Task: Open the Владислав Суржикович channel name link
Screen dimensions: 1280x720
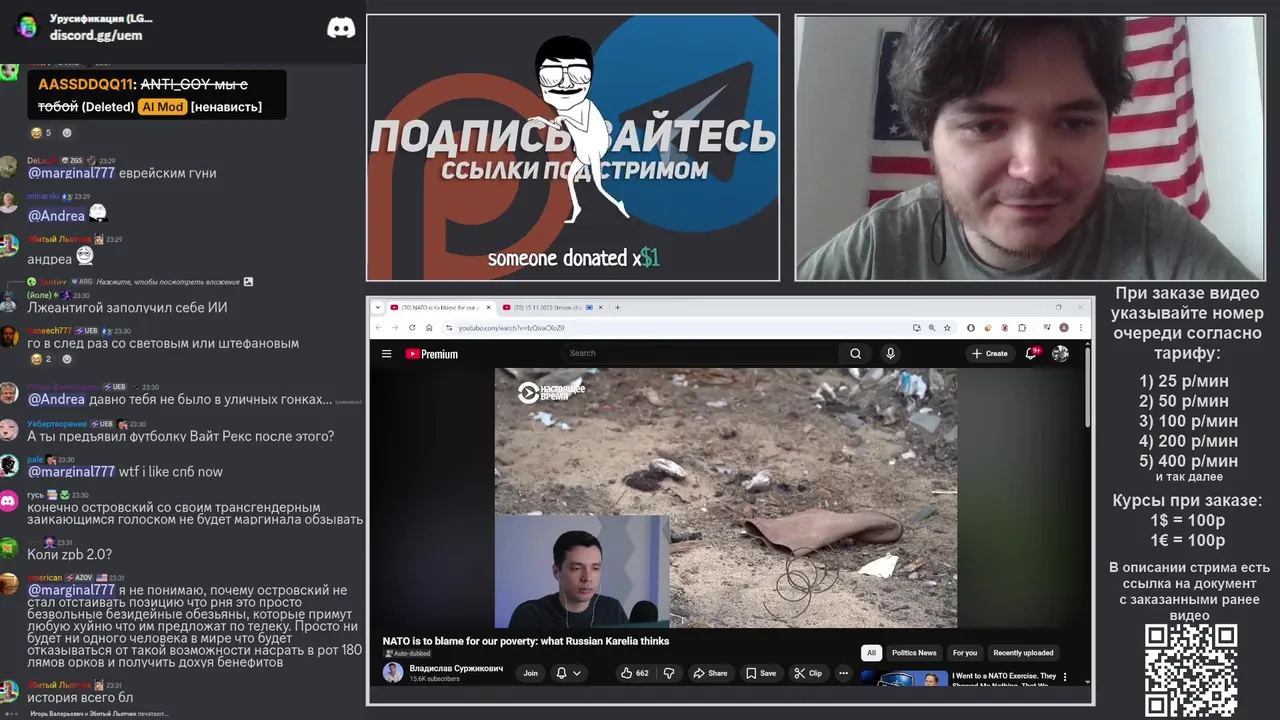Action: coord(456,668)
